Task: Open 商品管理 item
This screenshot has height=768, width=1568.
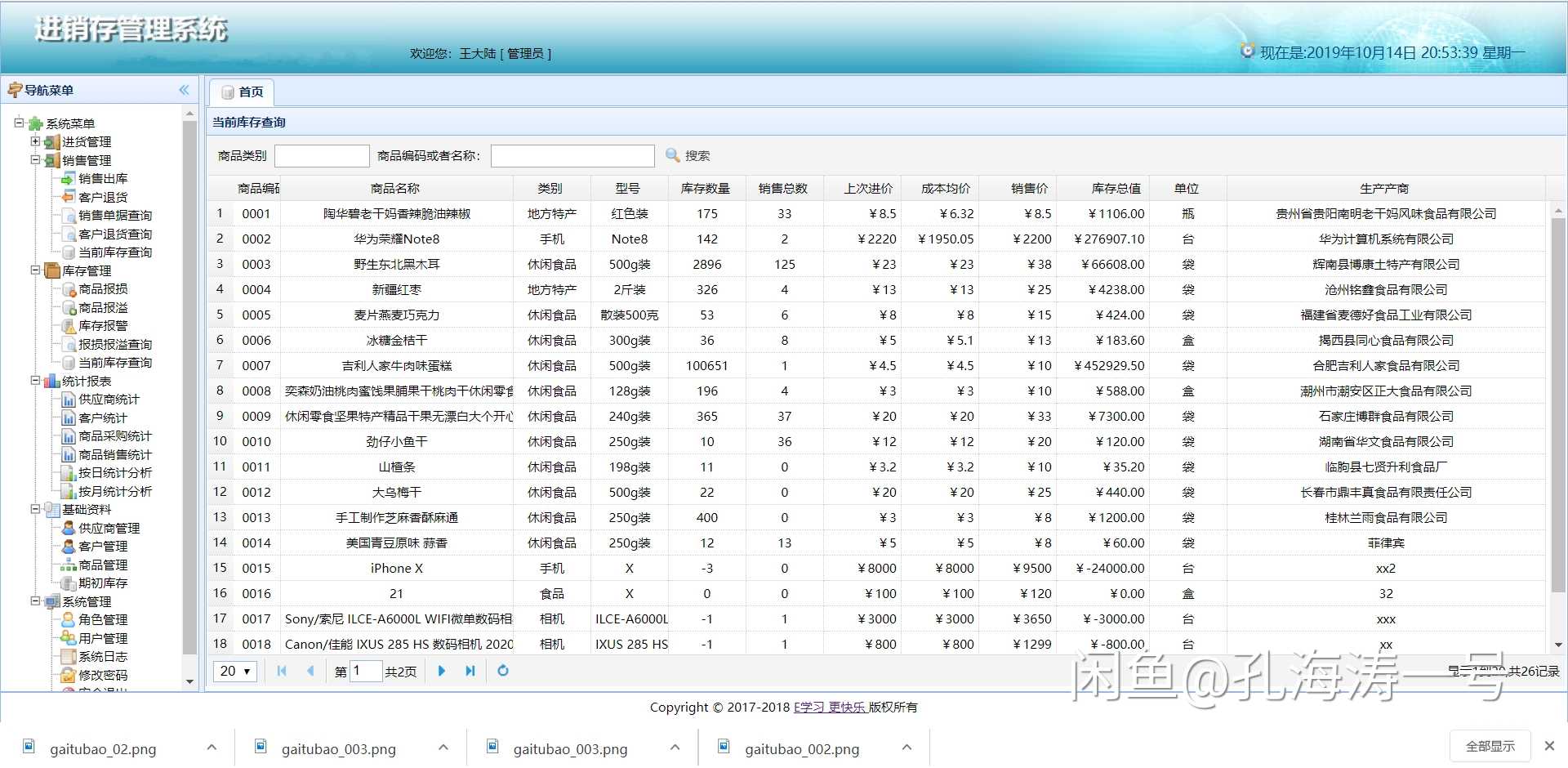Action: (x=103, y=565)
